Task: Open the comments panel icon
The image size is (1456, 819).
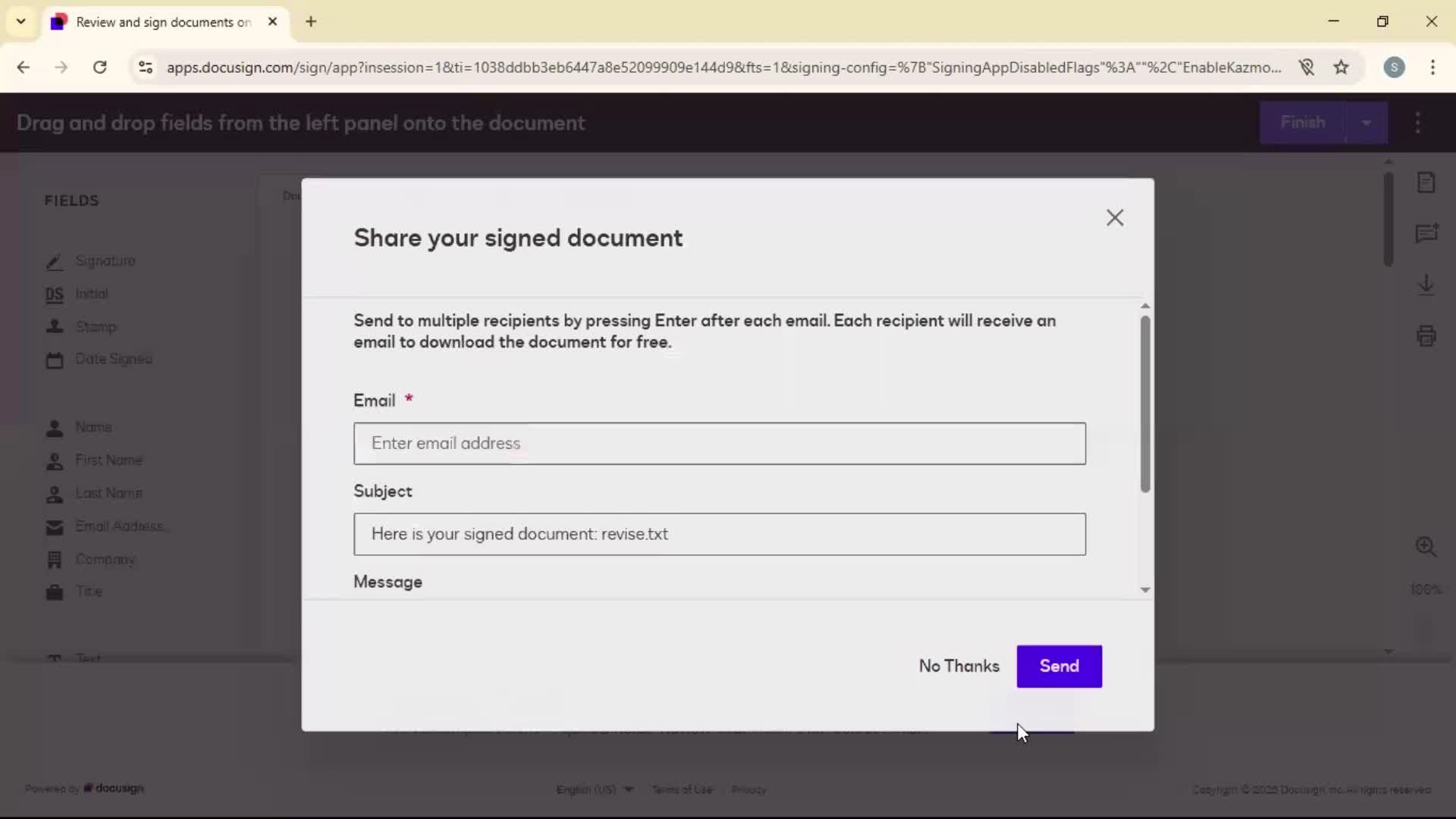Action: [x=1426, y=233]
